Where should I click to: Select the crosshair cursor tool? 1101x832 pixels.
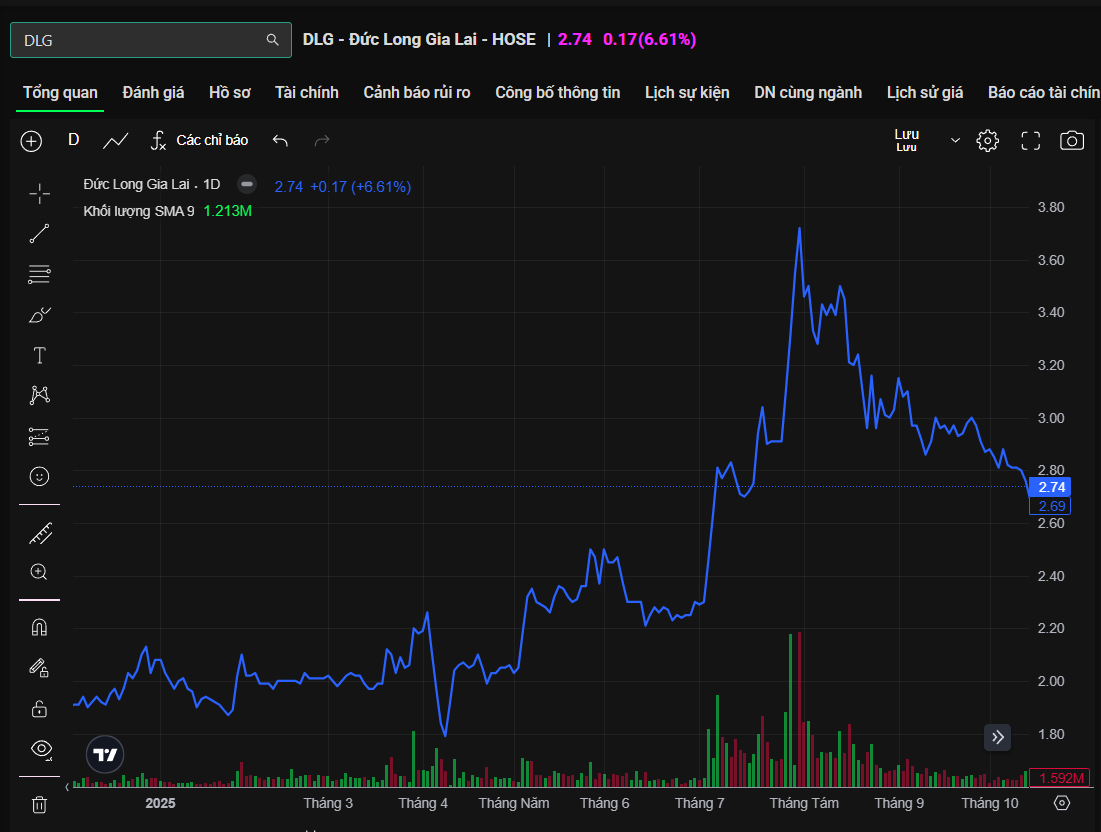(39, 193)
